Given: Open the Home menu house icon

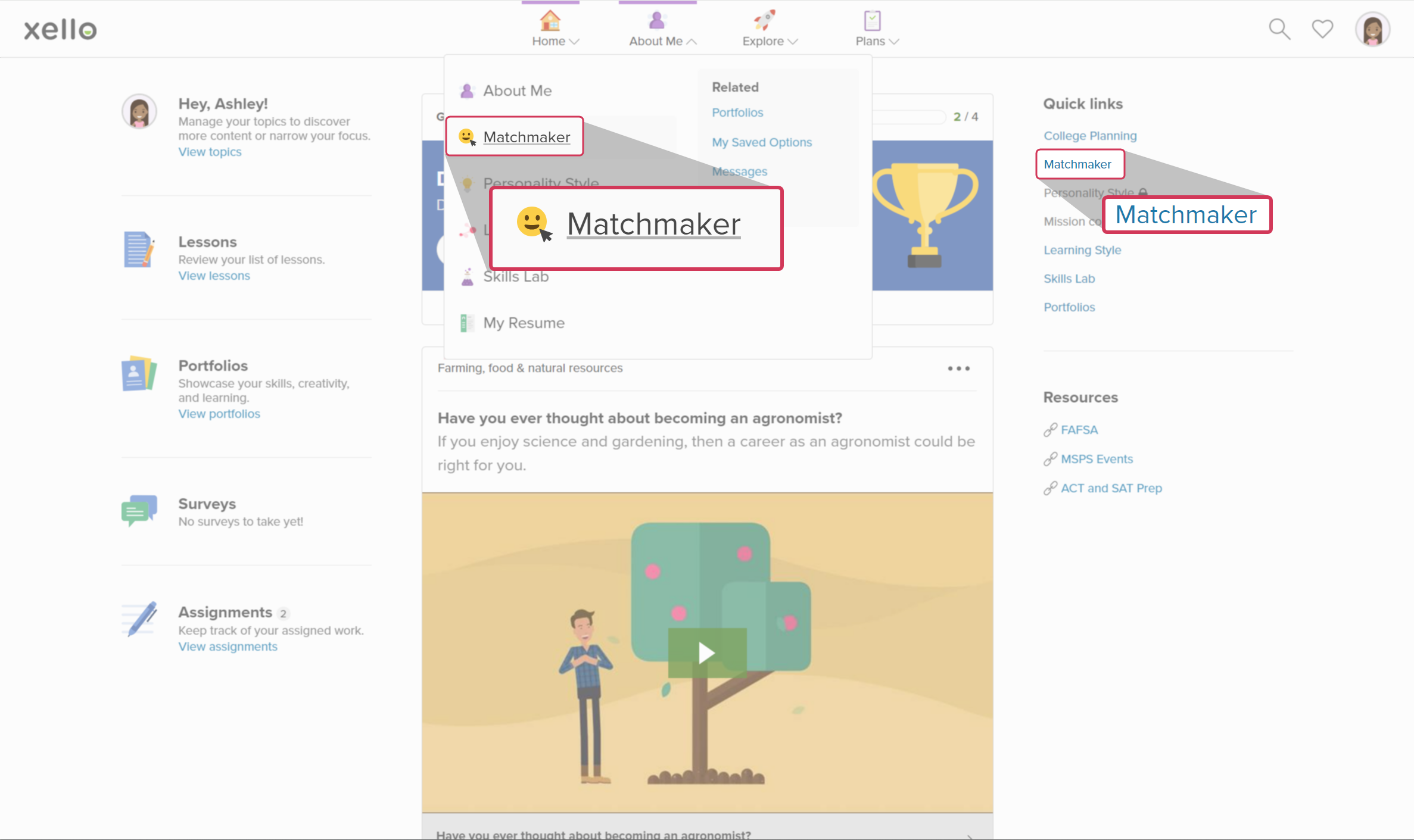Looking at the screenshot, I should 550,20.
